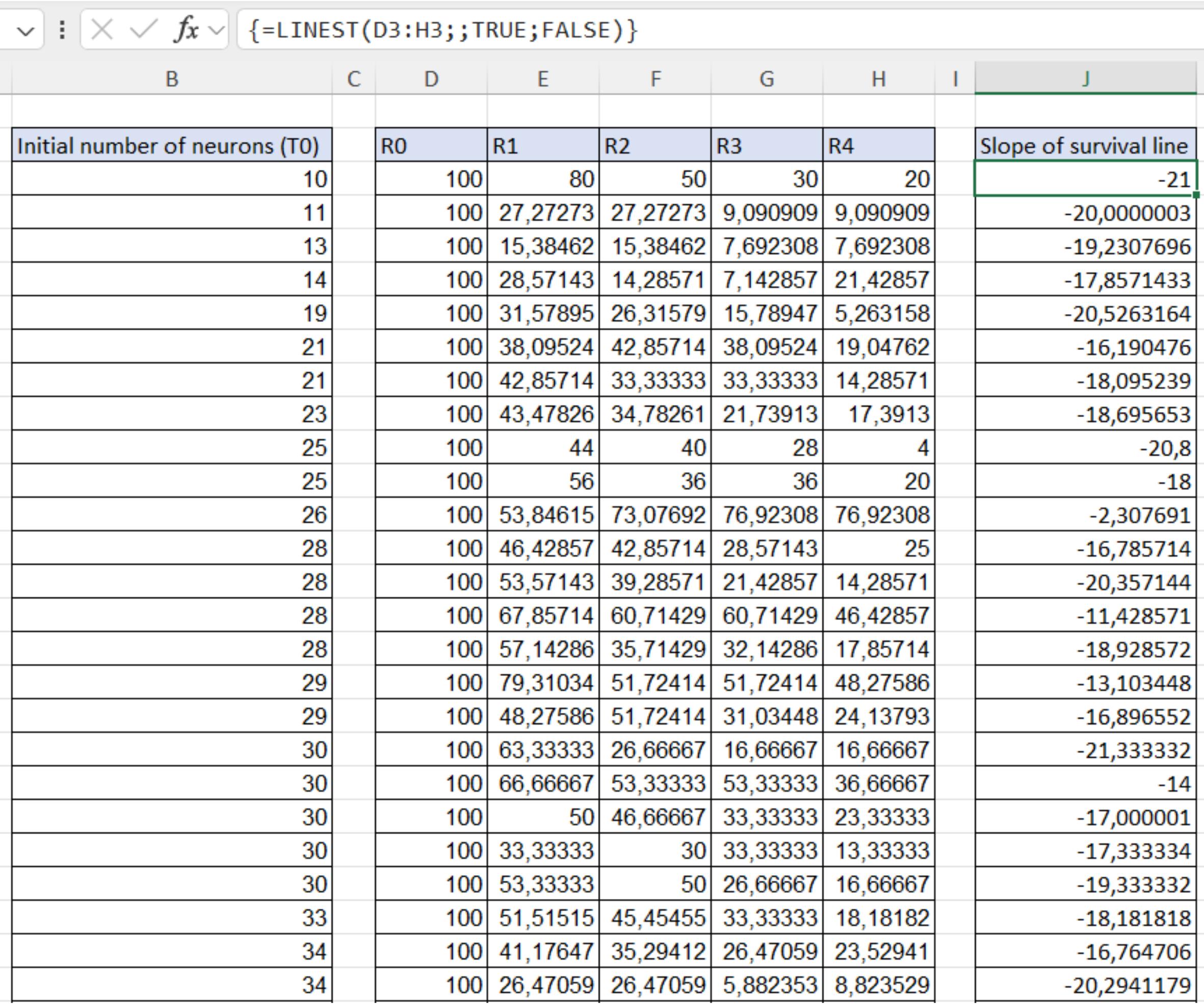Viewport: 1204px width, 1004px height.
Task: Click the 'Initial number of neurons (T0)' cell
Action: (x=171, y=146)
